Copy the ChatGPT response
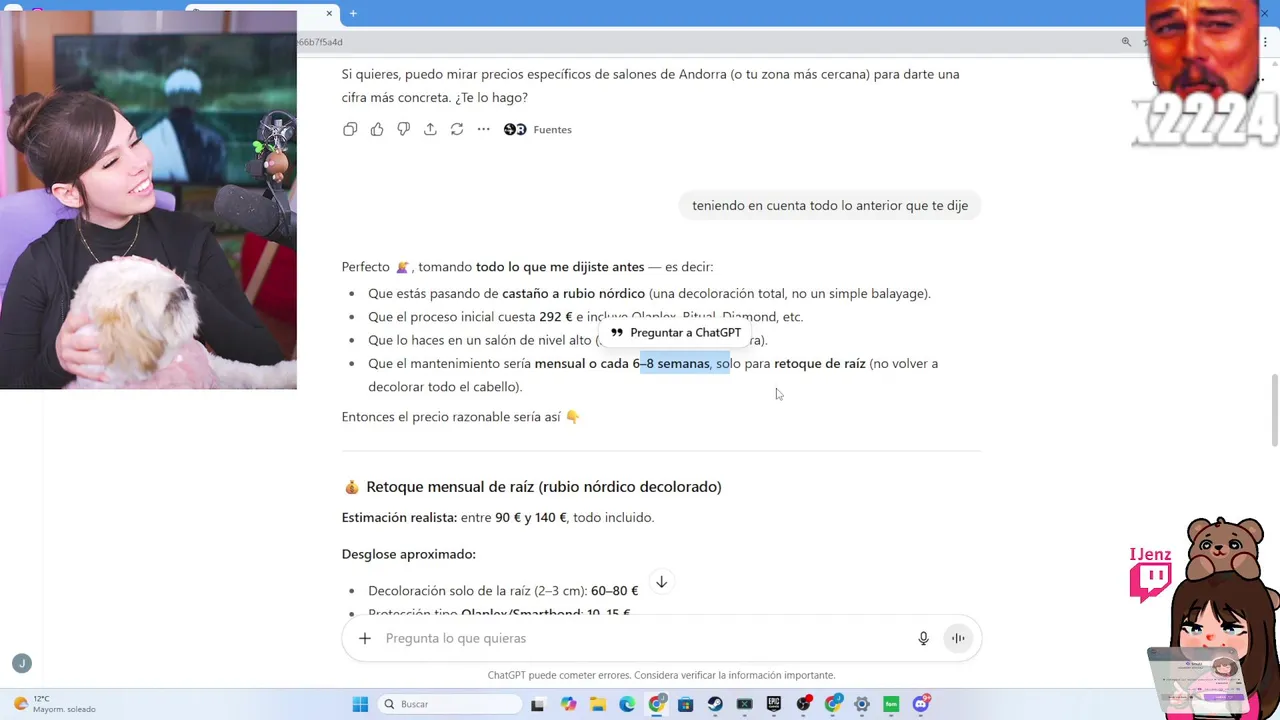 [350, 129]
